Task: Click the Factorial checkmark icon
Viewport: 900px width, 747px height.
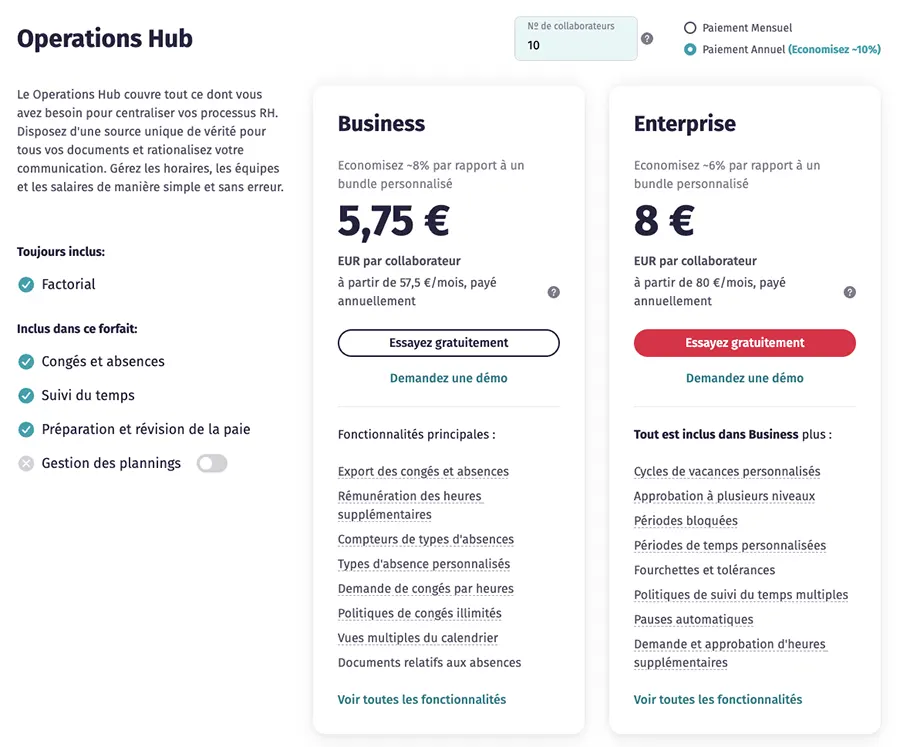Action: point(26,285)
